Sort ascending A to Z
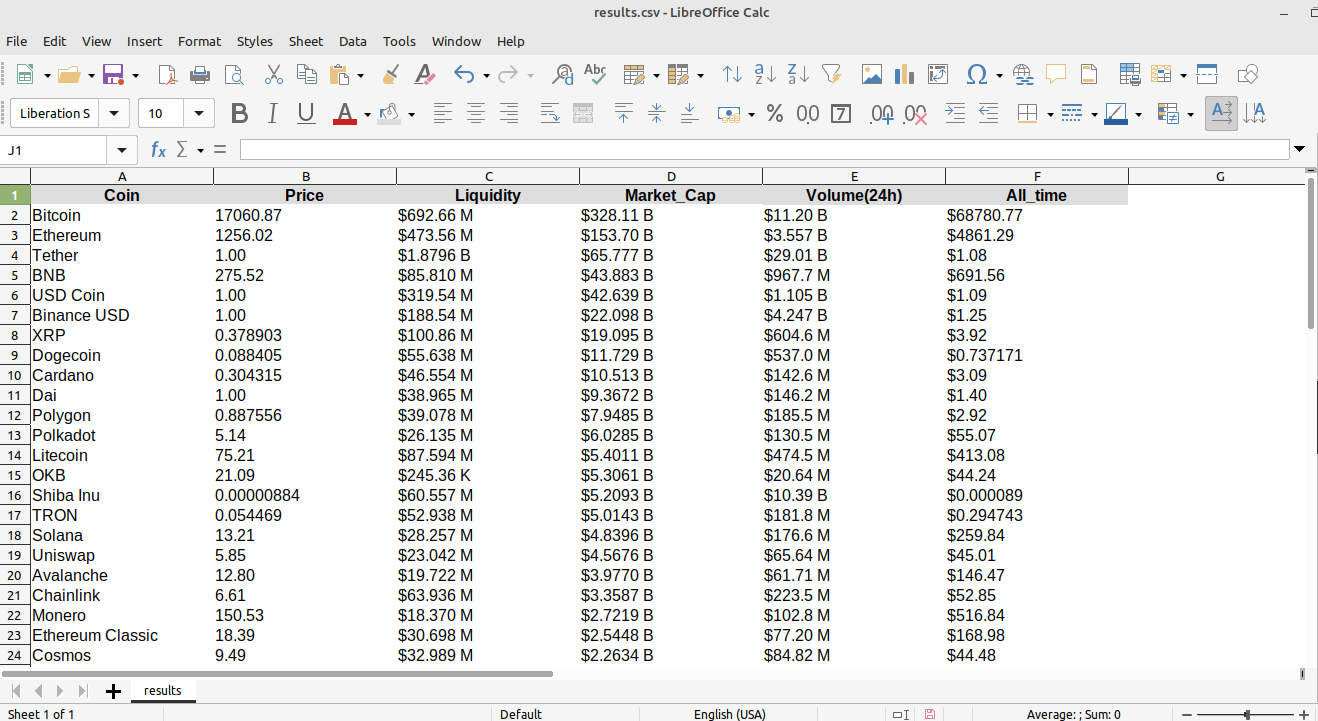The height and width of the screenshot is (721, 1318). point(765,74)
